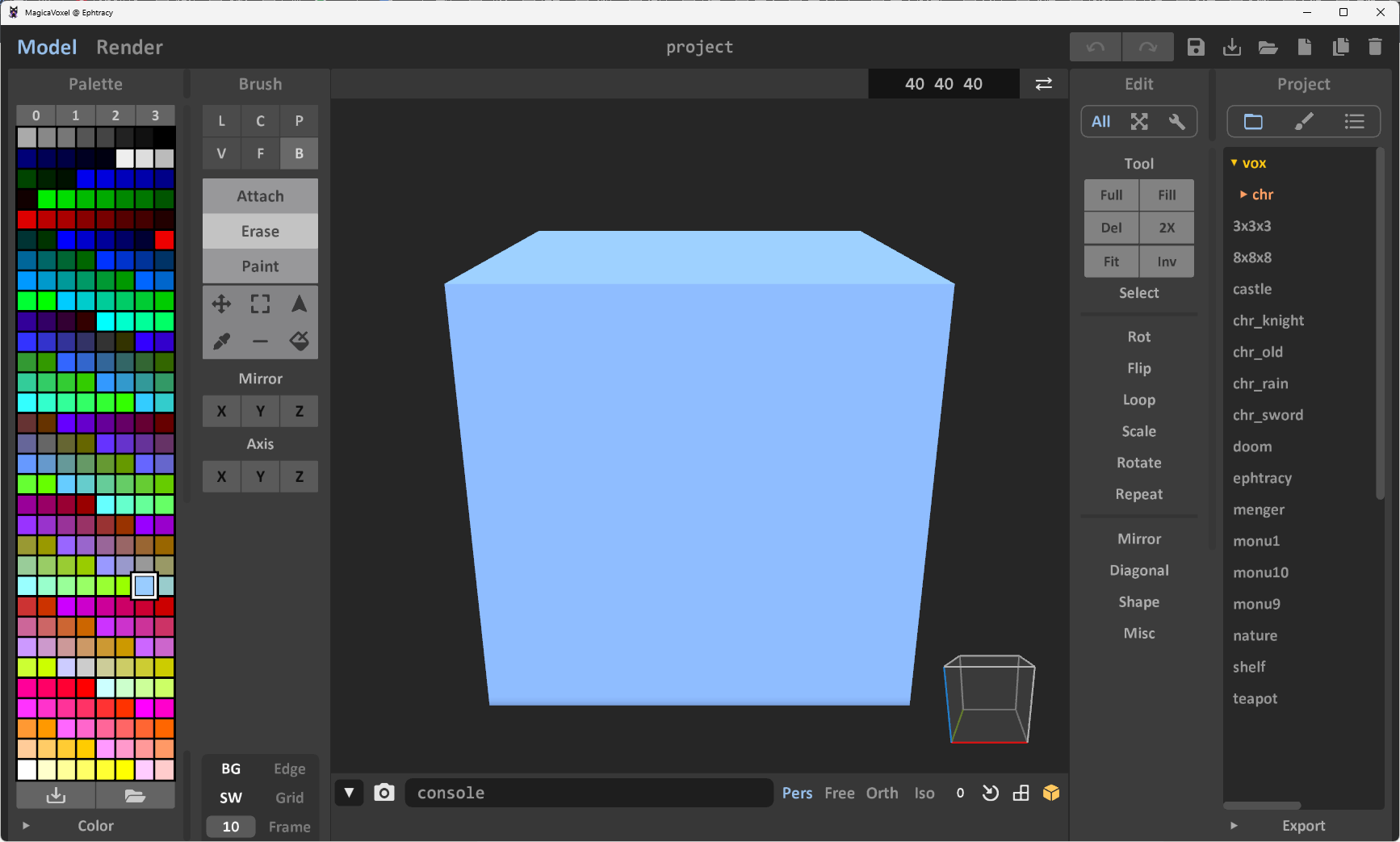Select the paint bucket replace icon
Image resolution: width=1400 pixels, height=842 pixels.
(x=300, y=341)
